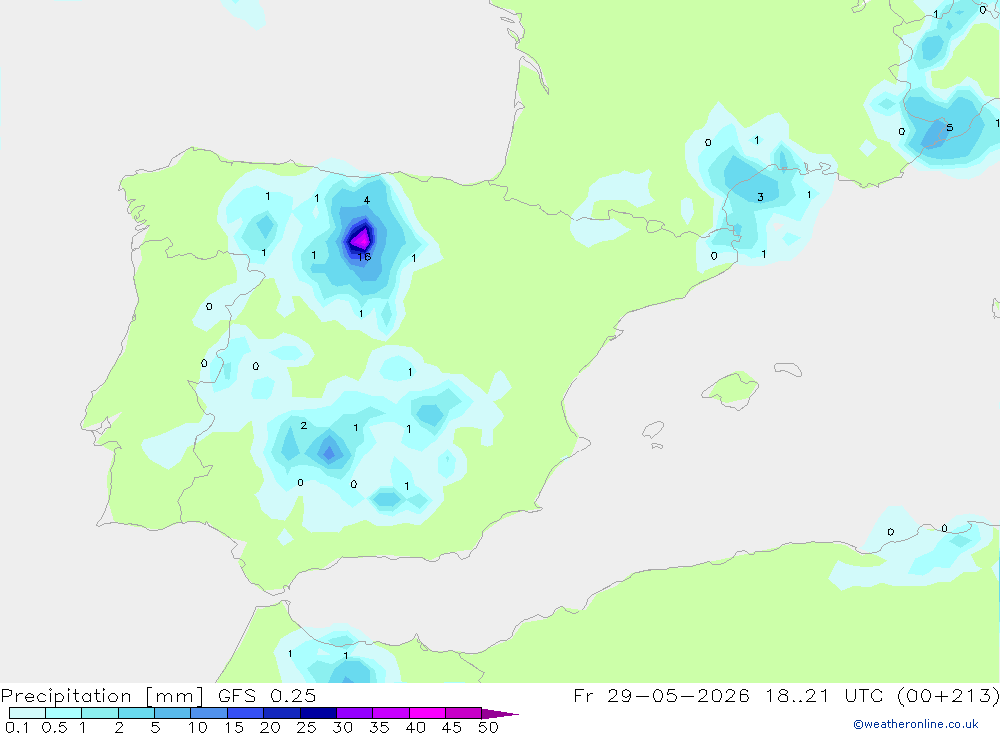
Task: Click the '15' legend scale label
Action: pos(234,727)
